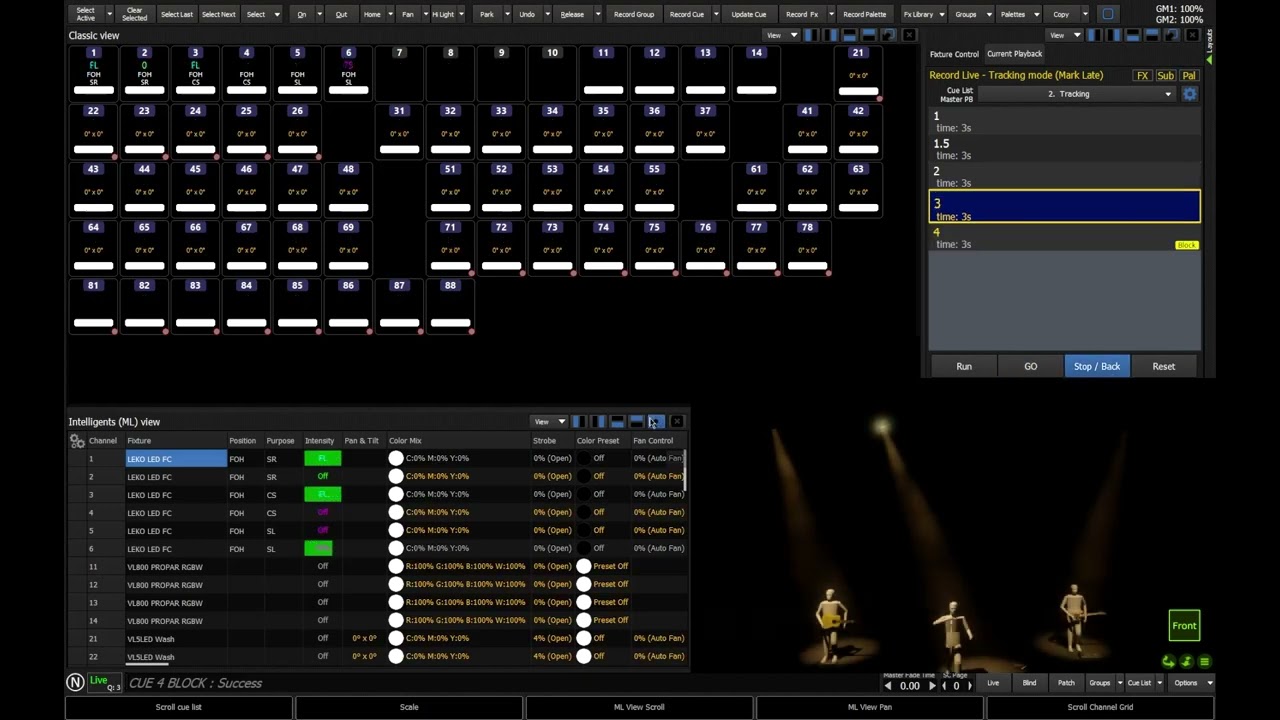This screenshot has width=1280, height=720.
Task: Click the GO button
Action: [x=1030, y=366]
